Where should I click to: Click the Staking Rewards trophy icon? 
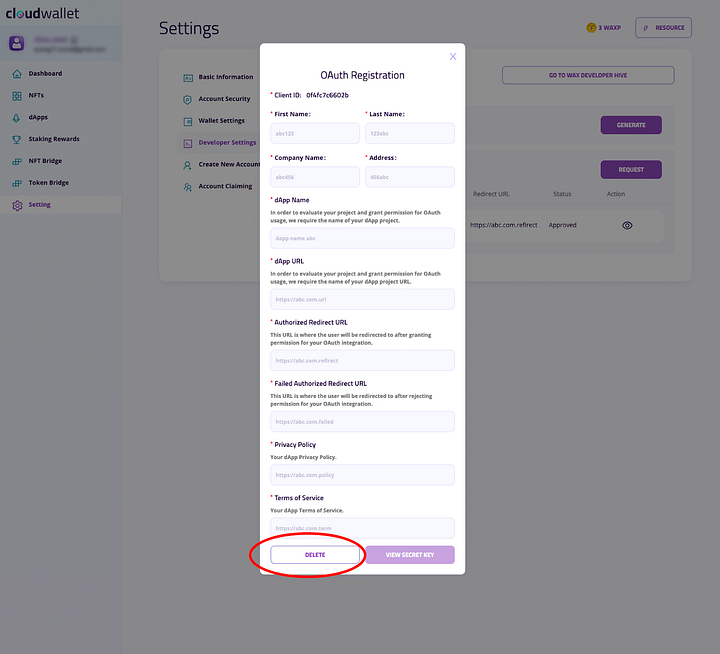coord(17,140)
